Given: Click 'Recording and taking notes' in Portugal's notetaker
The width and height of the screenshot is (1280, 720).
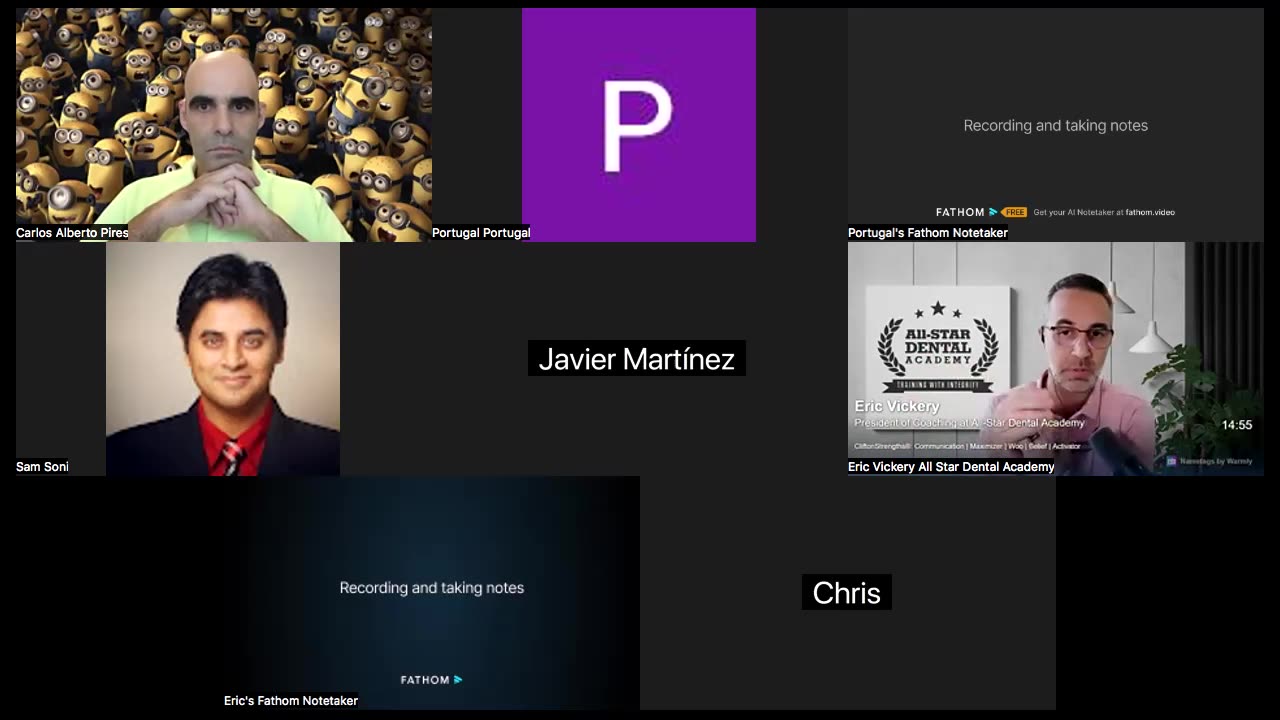Looking at the screenshot, I should coord(1056,125).
